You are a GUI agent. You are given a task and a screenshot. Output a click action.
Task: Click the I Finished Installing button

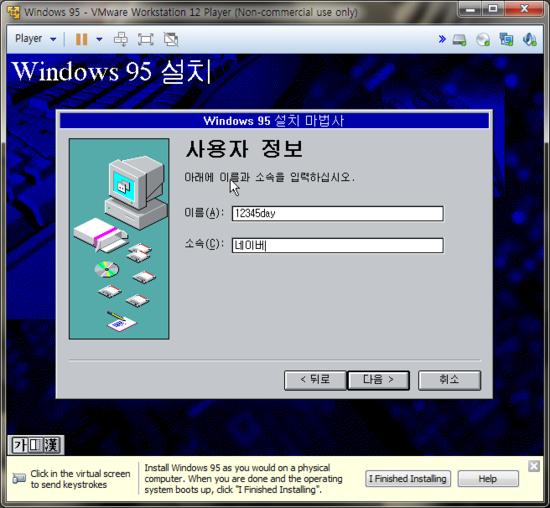pos(408,479)
